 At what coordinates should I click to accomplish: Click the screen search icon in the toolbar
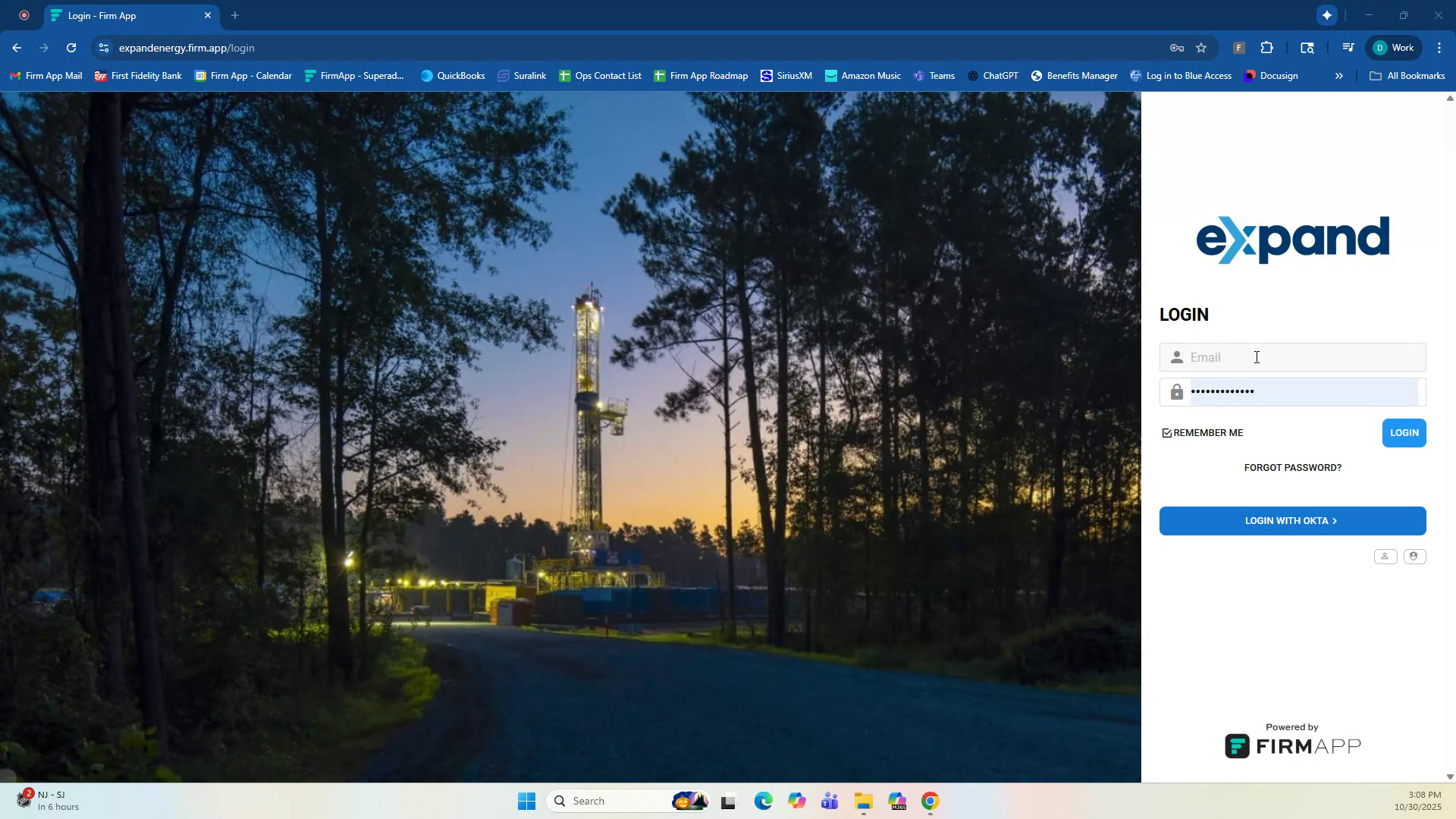1307,47
